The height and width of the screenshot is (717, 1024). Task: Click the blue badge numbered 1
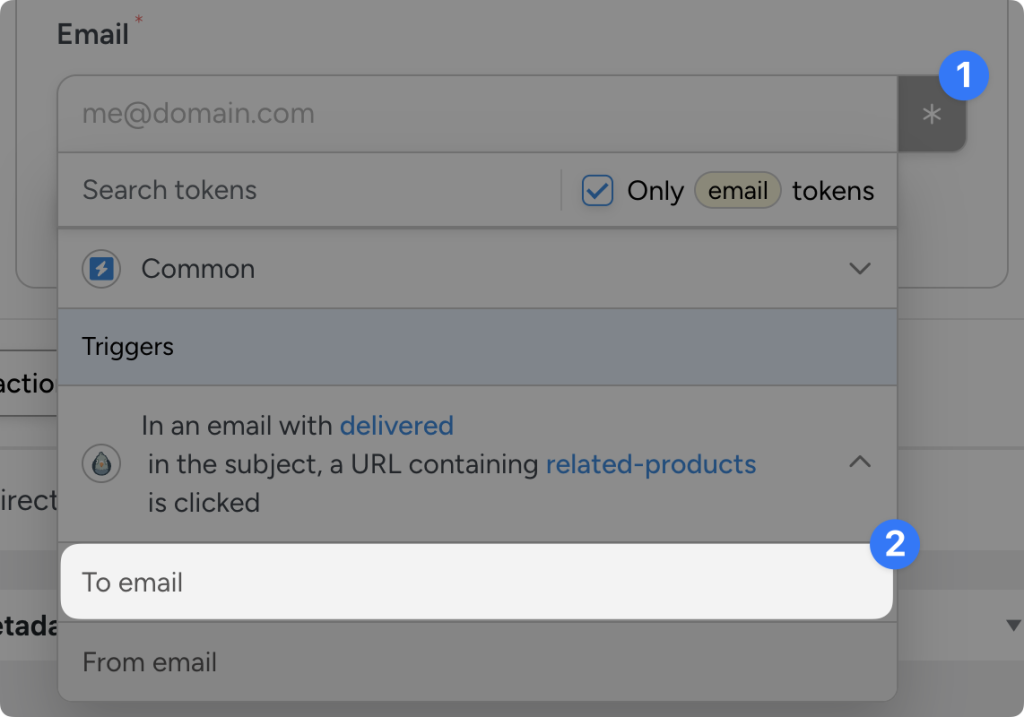point(962,75)
